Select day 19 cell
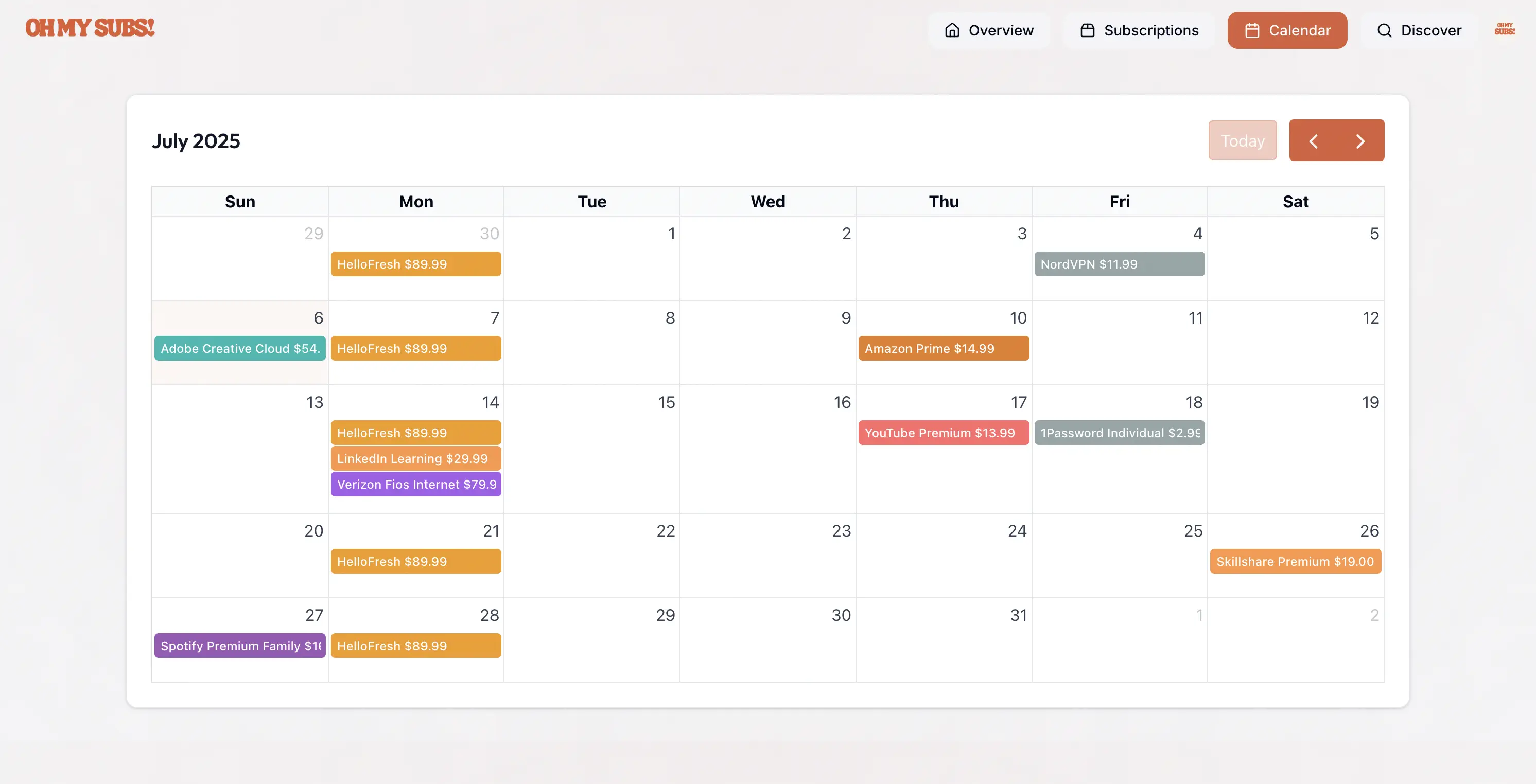The width and height of the screenshot is (1536, 784). tap(1295, 449)
